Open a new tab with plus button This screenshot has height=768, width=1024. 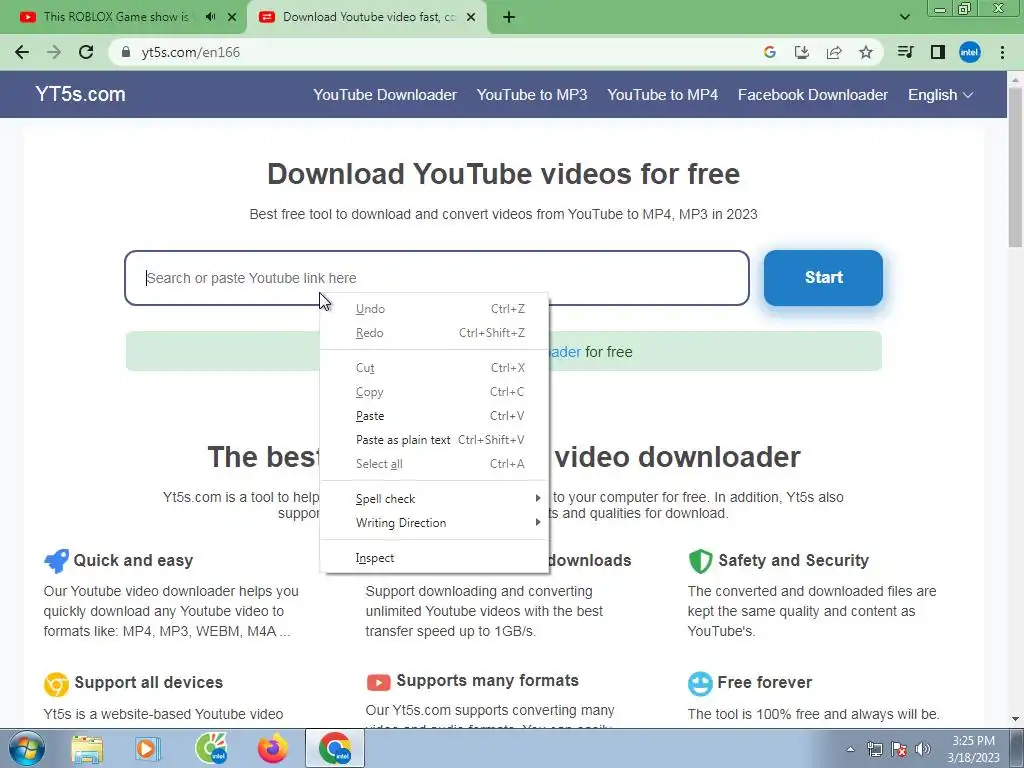(x=509, y=17)
